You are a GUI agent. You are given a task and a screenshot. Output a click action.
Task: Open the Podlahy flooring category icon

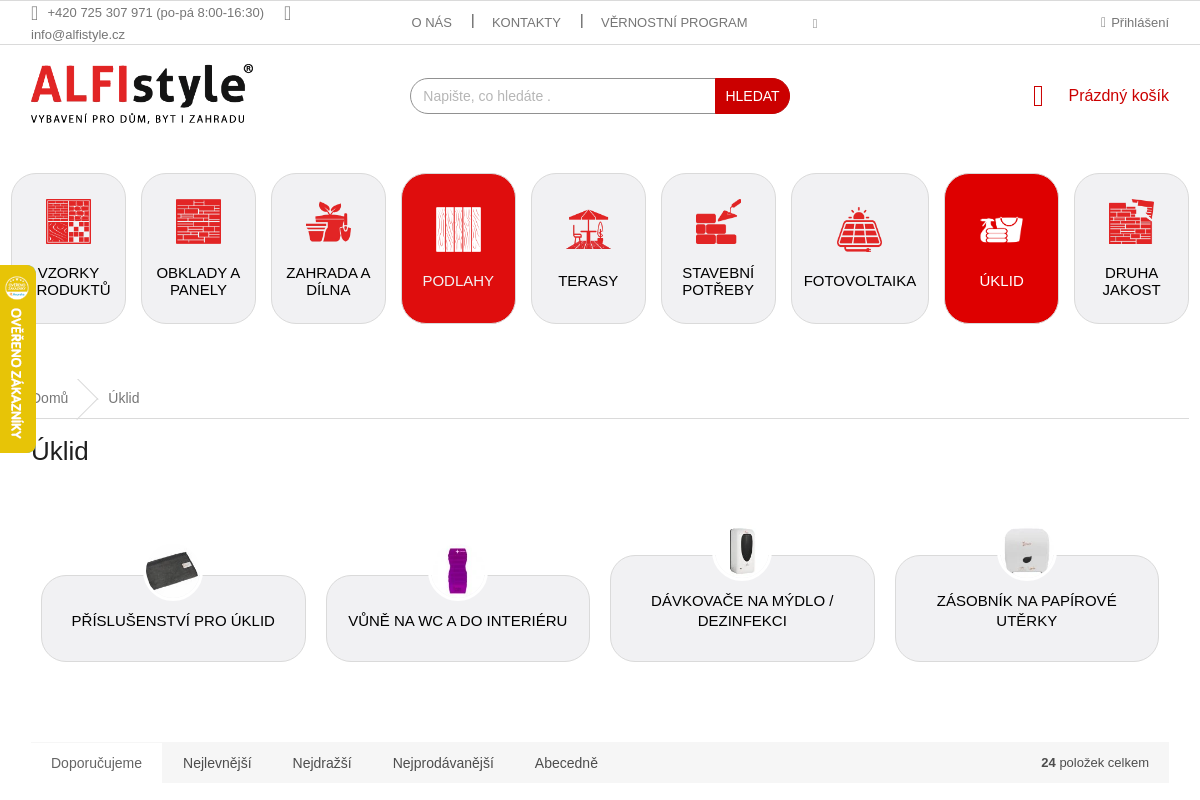pyautogui.click(x=458, y=229)
